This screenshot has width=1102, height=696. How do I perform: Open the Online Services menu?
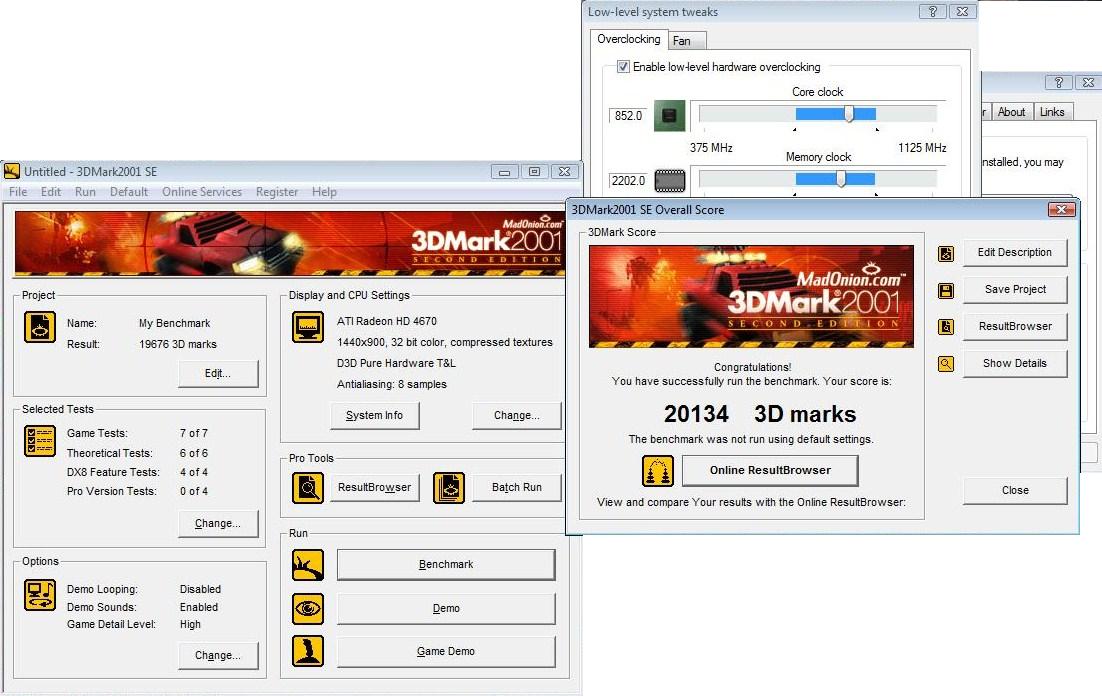[x=202, y=192]
